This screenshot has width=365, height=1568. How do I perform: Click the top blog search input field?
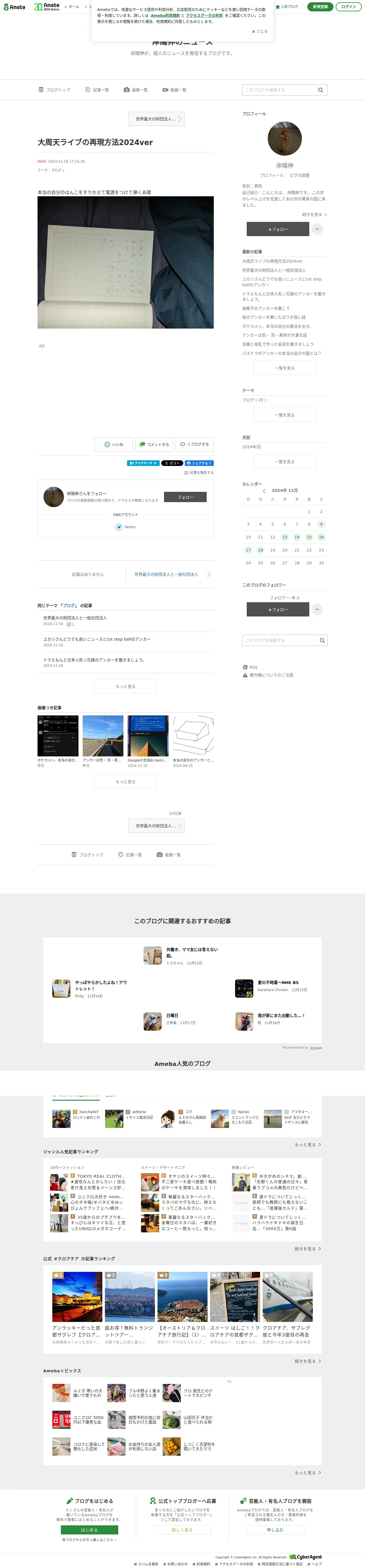click(x=279, y=90)
